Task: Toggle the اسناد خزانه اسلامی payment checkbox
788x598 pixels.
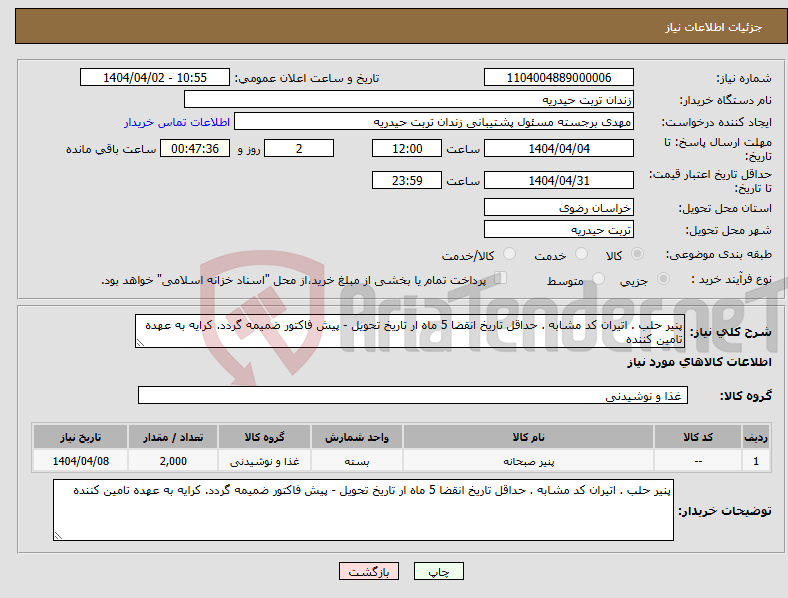Action: click(x=501, y=278)
